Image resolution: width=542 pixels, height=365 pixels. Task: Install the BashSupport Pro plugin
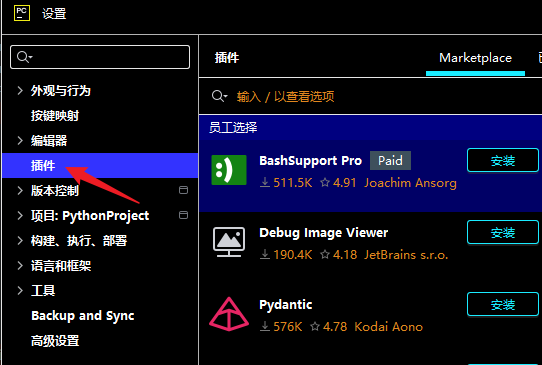[503, 160]
